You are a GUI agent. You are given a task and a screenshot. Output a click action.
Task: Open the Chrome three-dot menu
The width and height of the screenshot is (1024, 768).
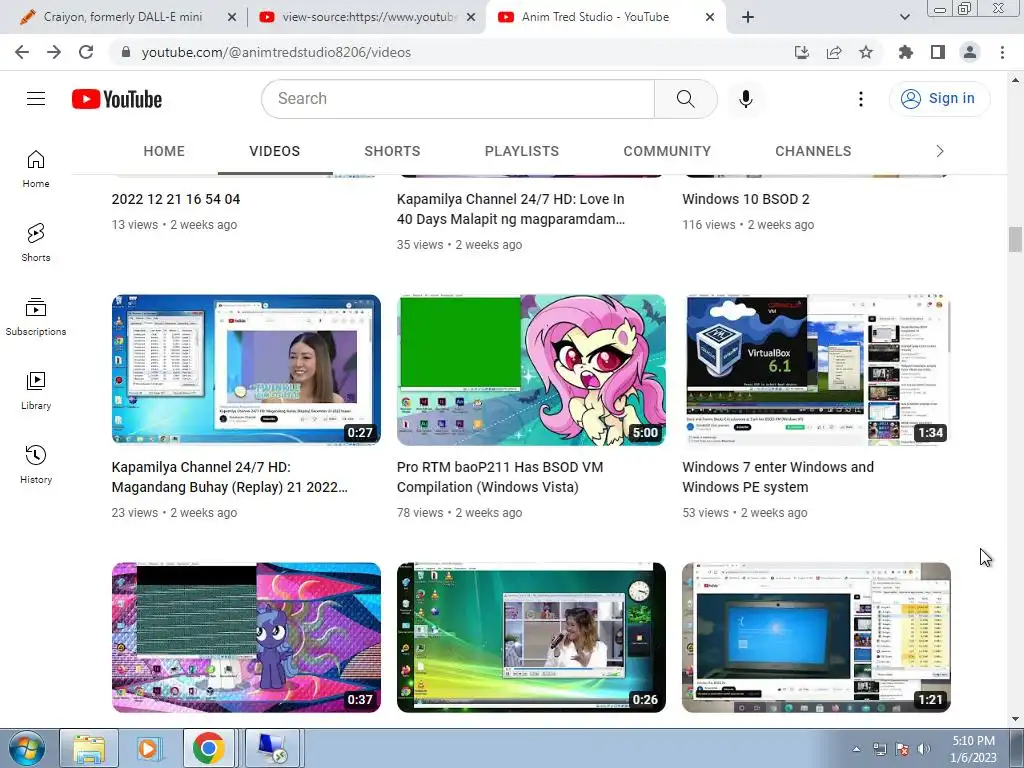1002,52
